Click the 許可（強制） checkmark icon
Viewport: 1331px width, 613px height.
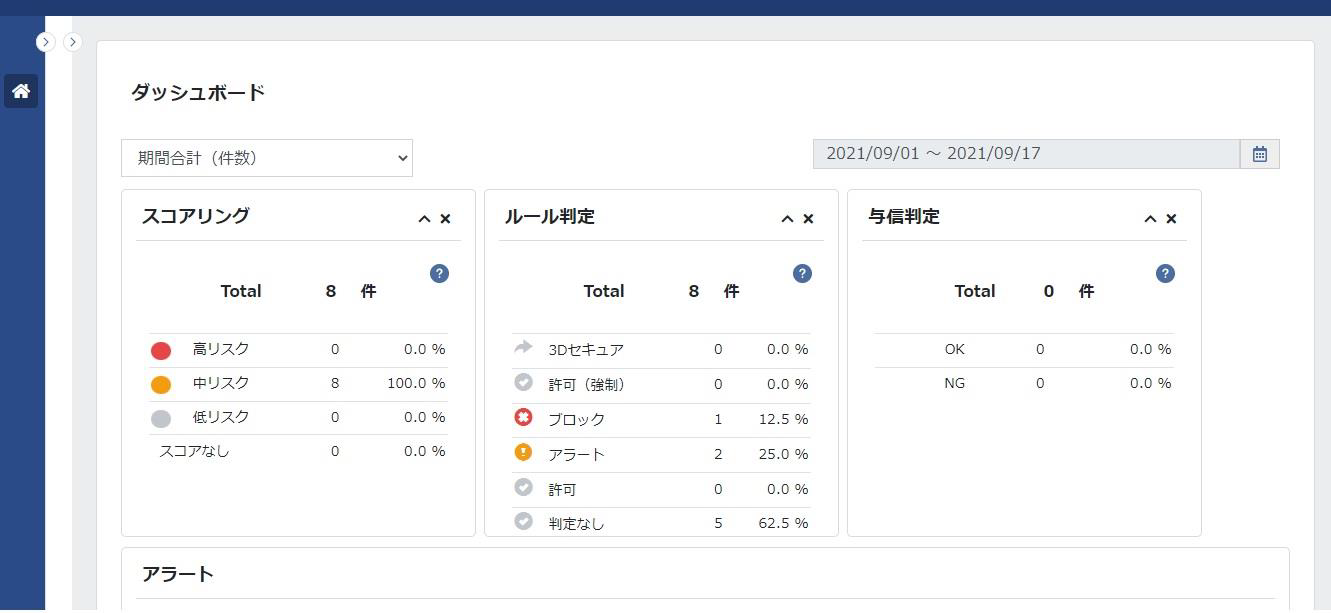pyautogui.click(x=523, y=382)
